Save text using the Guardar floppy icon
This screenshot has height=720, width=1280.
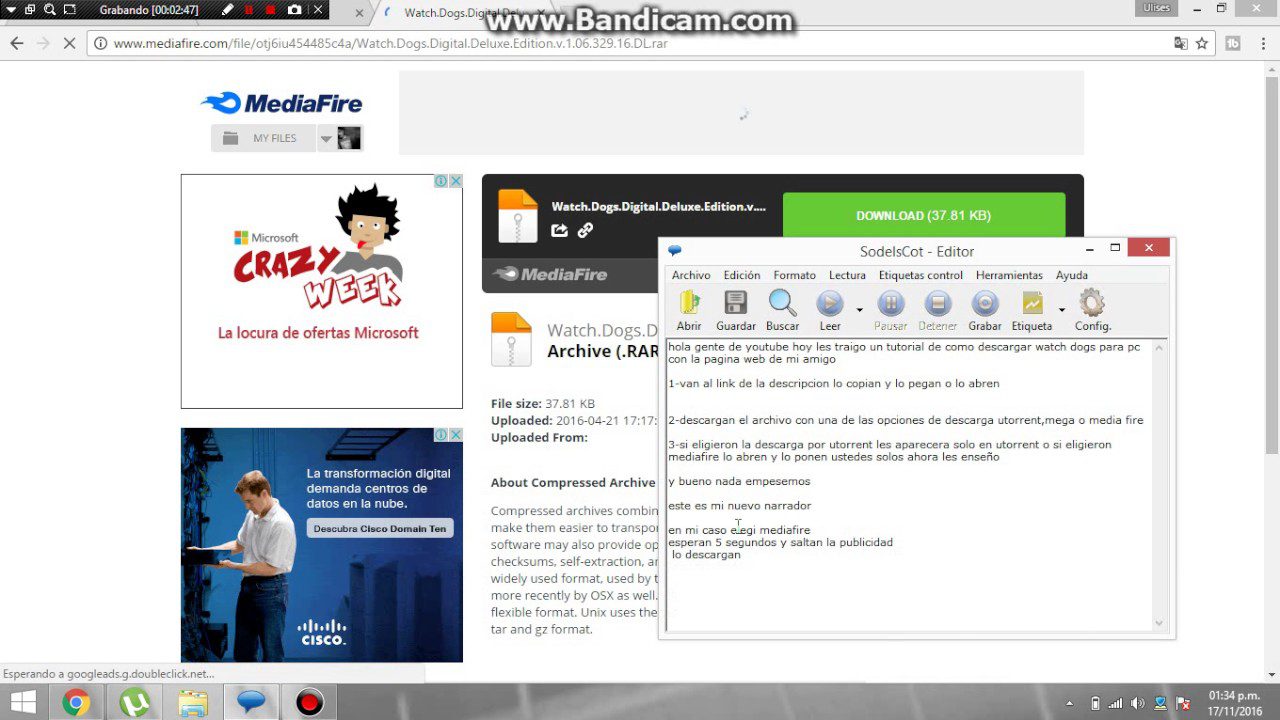(736, 310)
